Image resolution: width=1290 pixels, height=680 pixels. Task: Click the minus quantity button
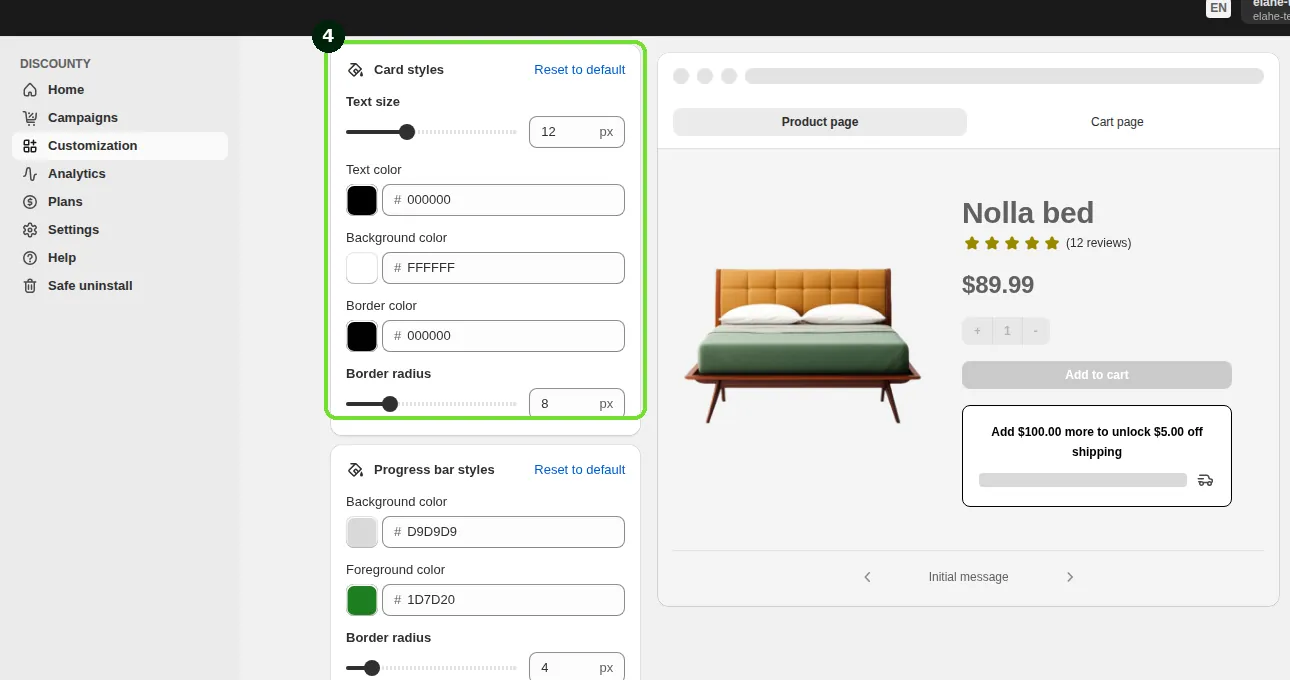click(1035, 331)
